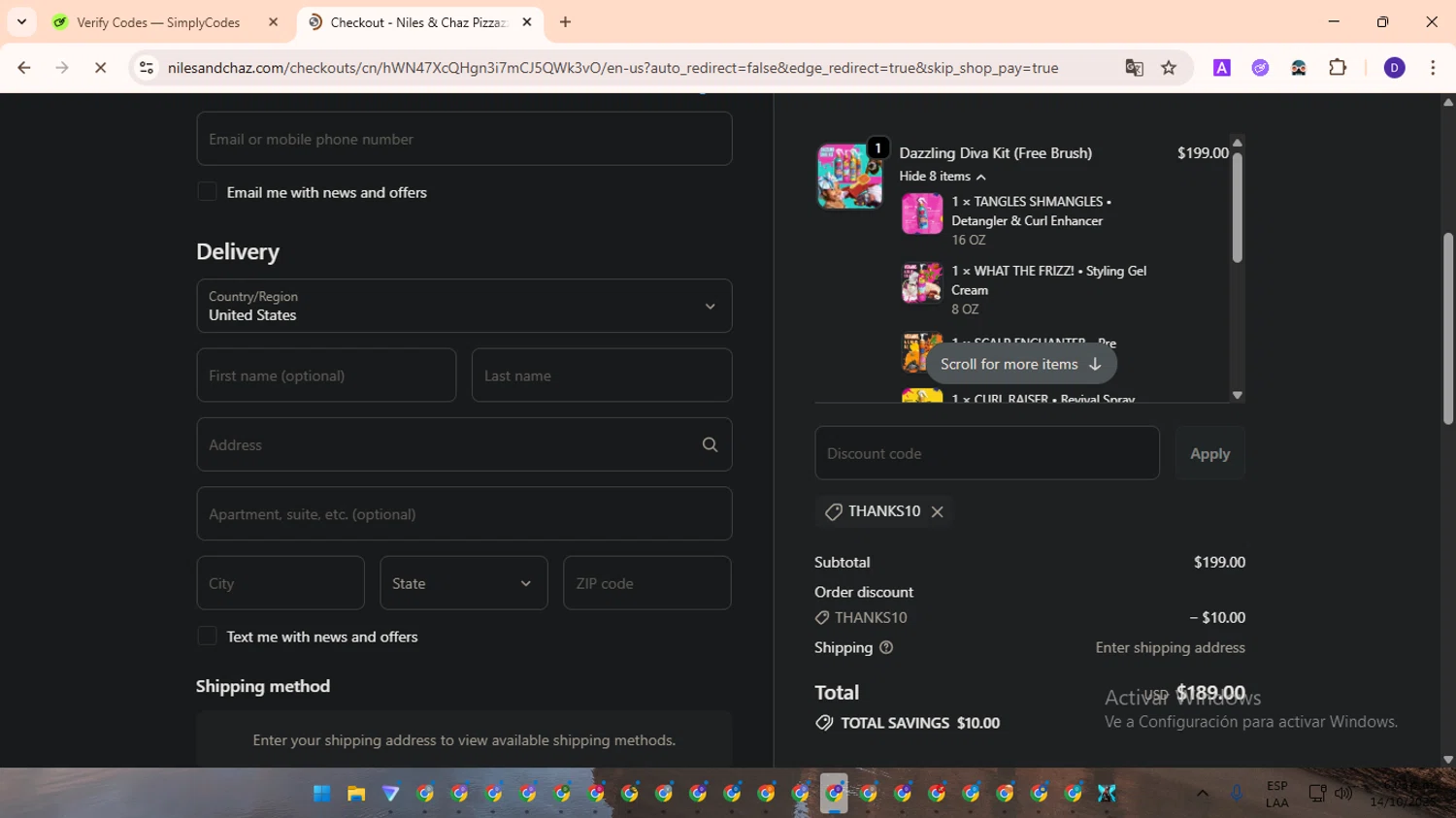Open File Explorer from taskbar
The image size is (1456, 818).
tap(356, 794)
